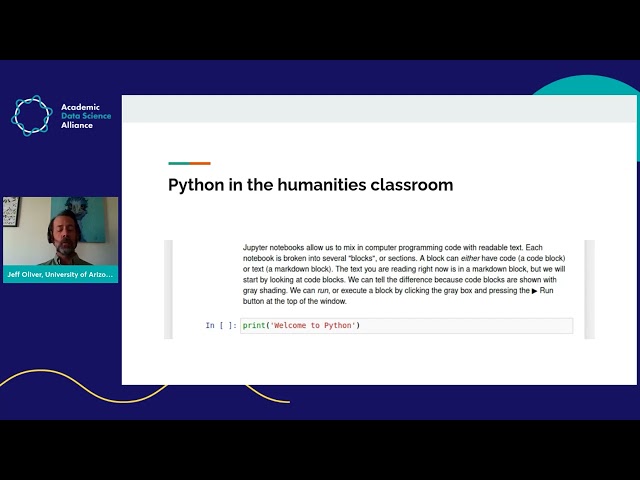Click the Jupyter notebooks markdown paragraph

click(404, 274)
